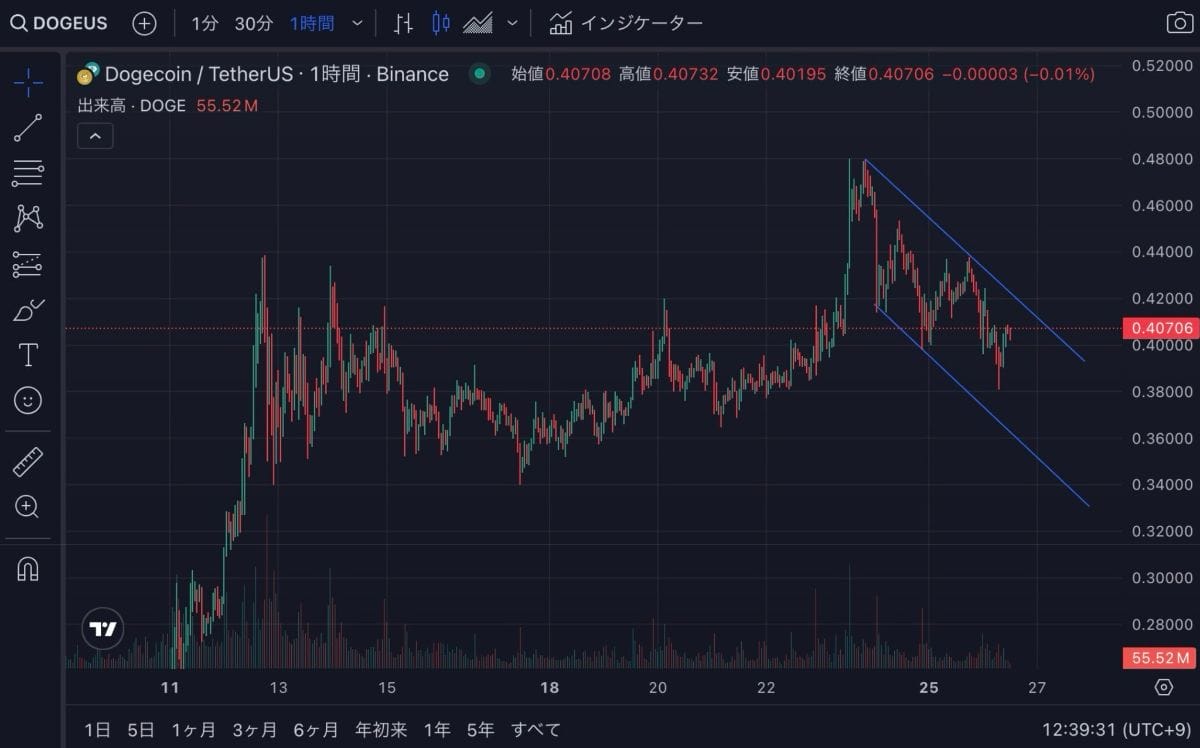Screen dimensions: 1200x748
Task: Set date range to 6ヶ月
Action: 316,729
